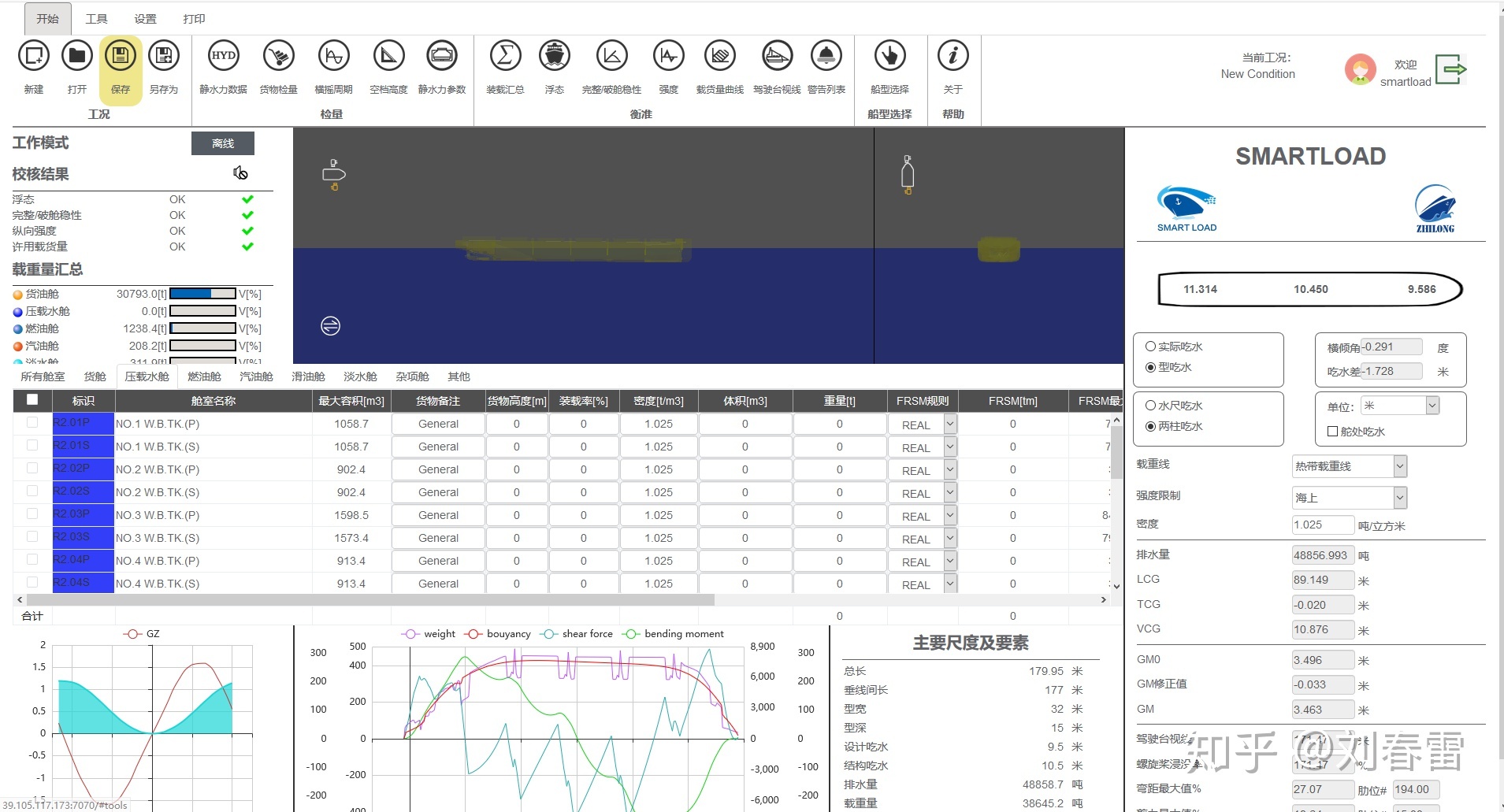
Task: Switch to the 工具 ribbon tab
Action: (x=96, y=19)
